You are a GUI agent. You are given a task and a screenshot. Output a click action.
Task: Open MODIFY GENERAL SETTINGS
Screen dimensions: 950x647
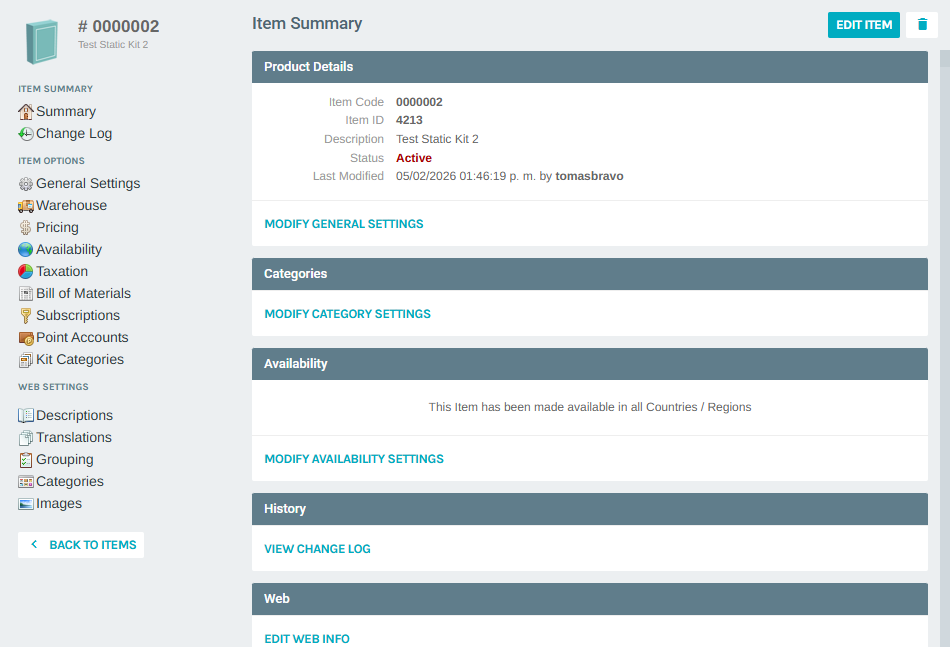tap(343, 223)
